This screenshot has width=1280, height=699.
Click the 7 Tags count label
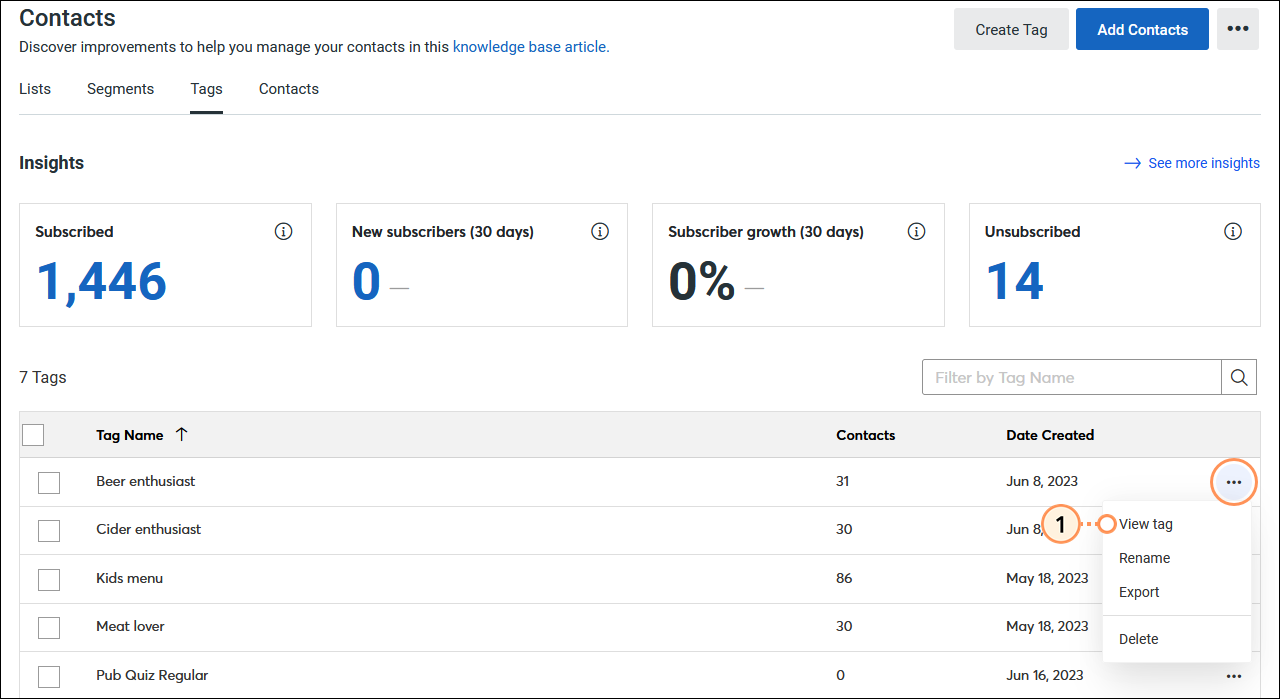click(43, 377)
